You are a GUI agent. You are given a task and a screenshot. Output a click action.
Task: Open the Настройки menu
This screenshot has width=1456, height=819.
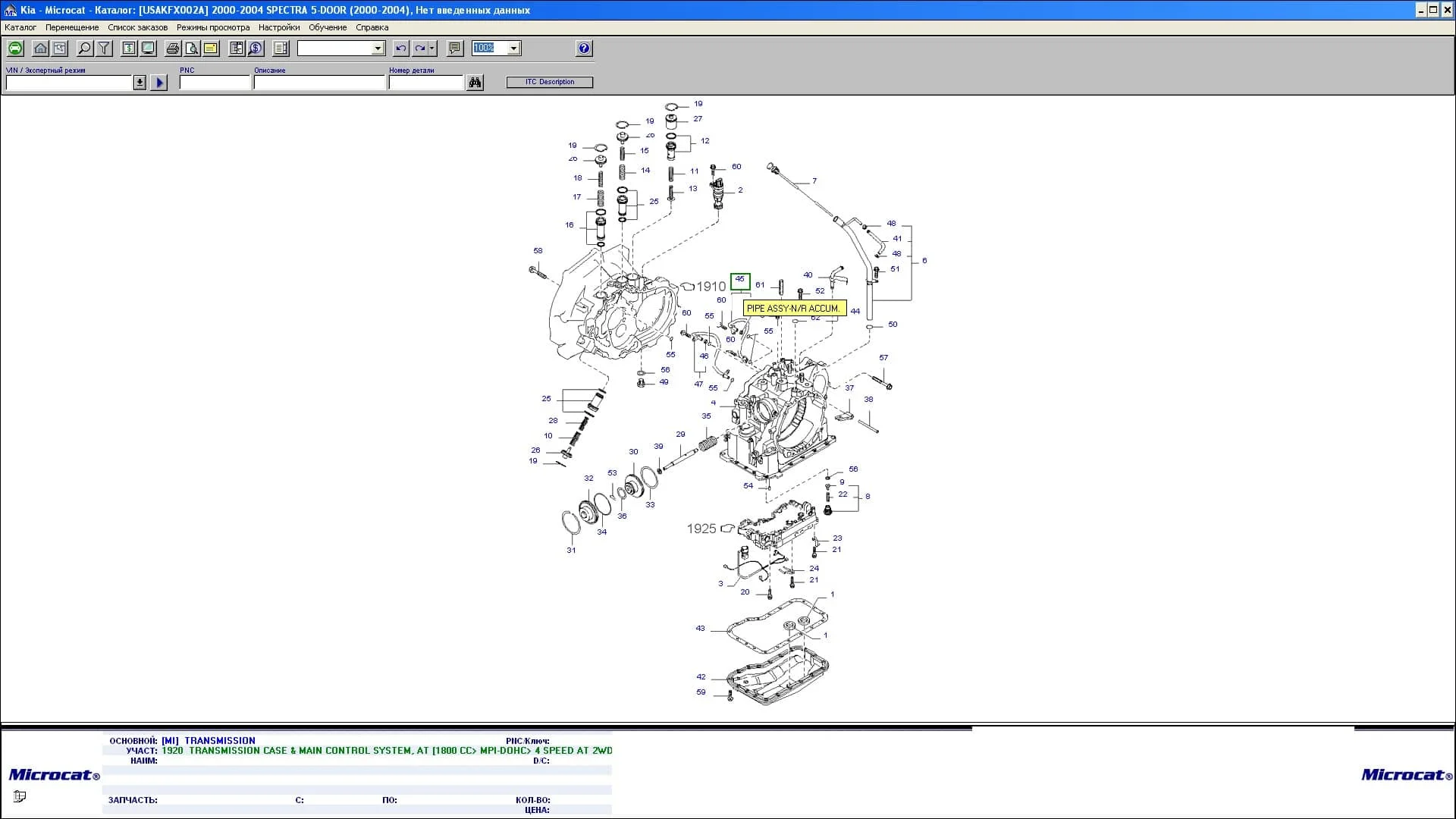(279, 27)
